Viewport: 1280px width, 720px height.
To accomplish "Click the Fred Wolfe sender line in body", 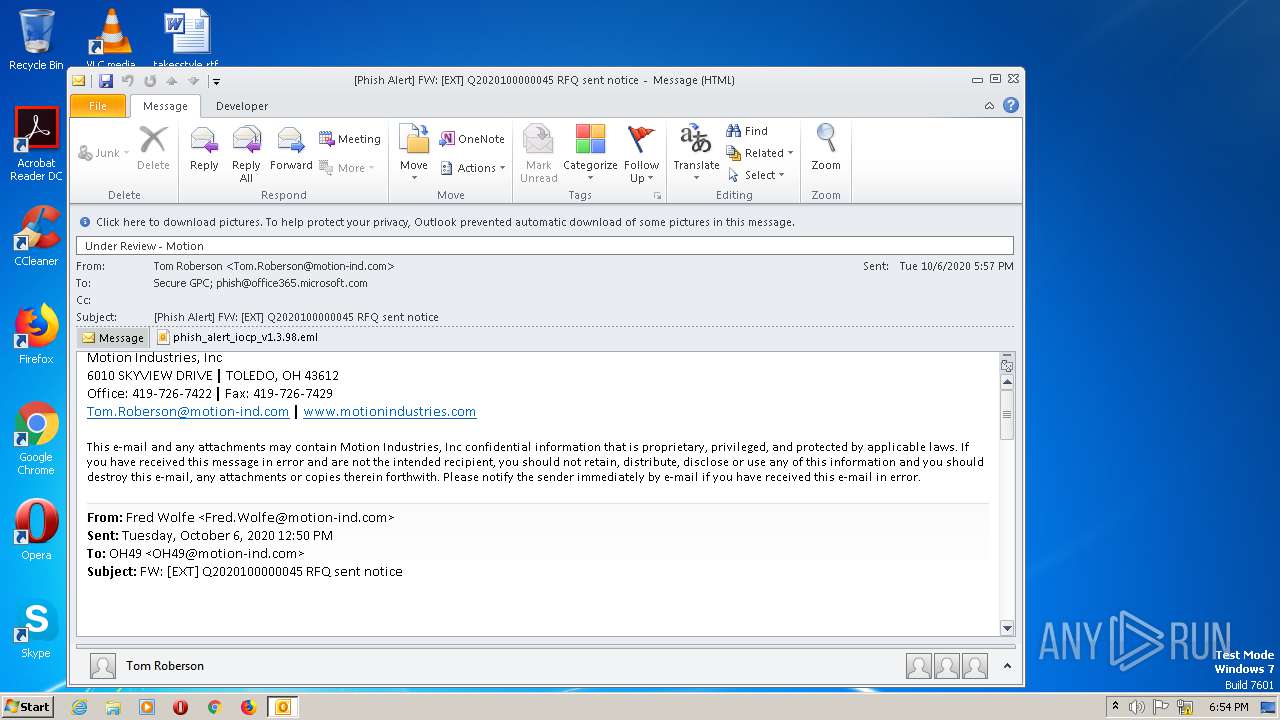I will pyautogui.click(x=241, y=518).
